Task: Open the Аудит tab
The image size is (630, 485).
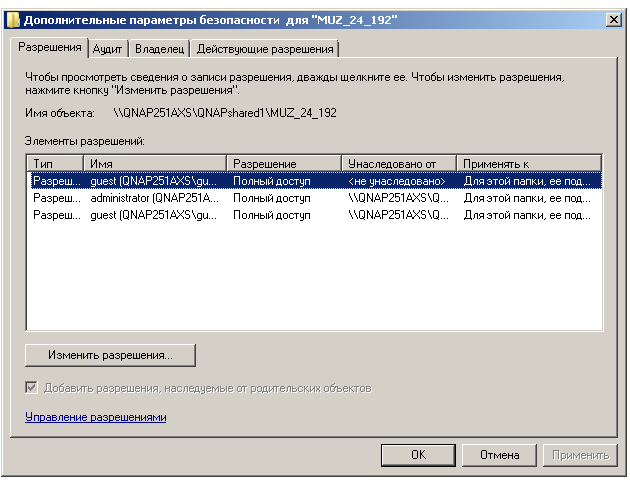Action: coord(106,49)
